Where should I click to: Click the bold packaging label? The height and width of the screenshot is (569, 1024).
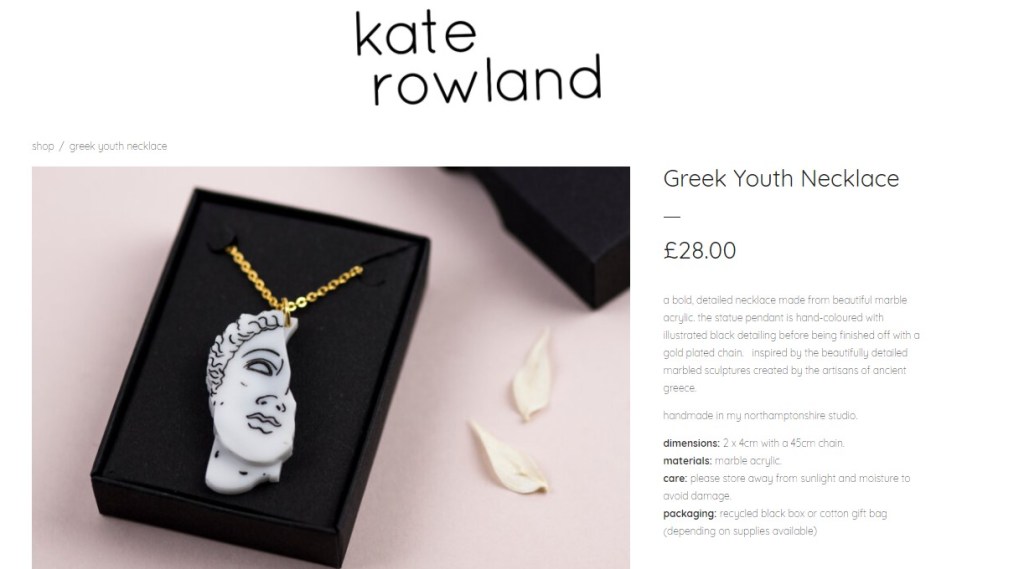click(690, 513)
